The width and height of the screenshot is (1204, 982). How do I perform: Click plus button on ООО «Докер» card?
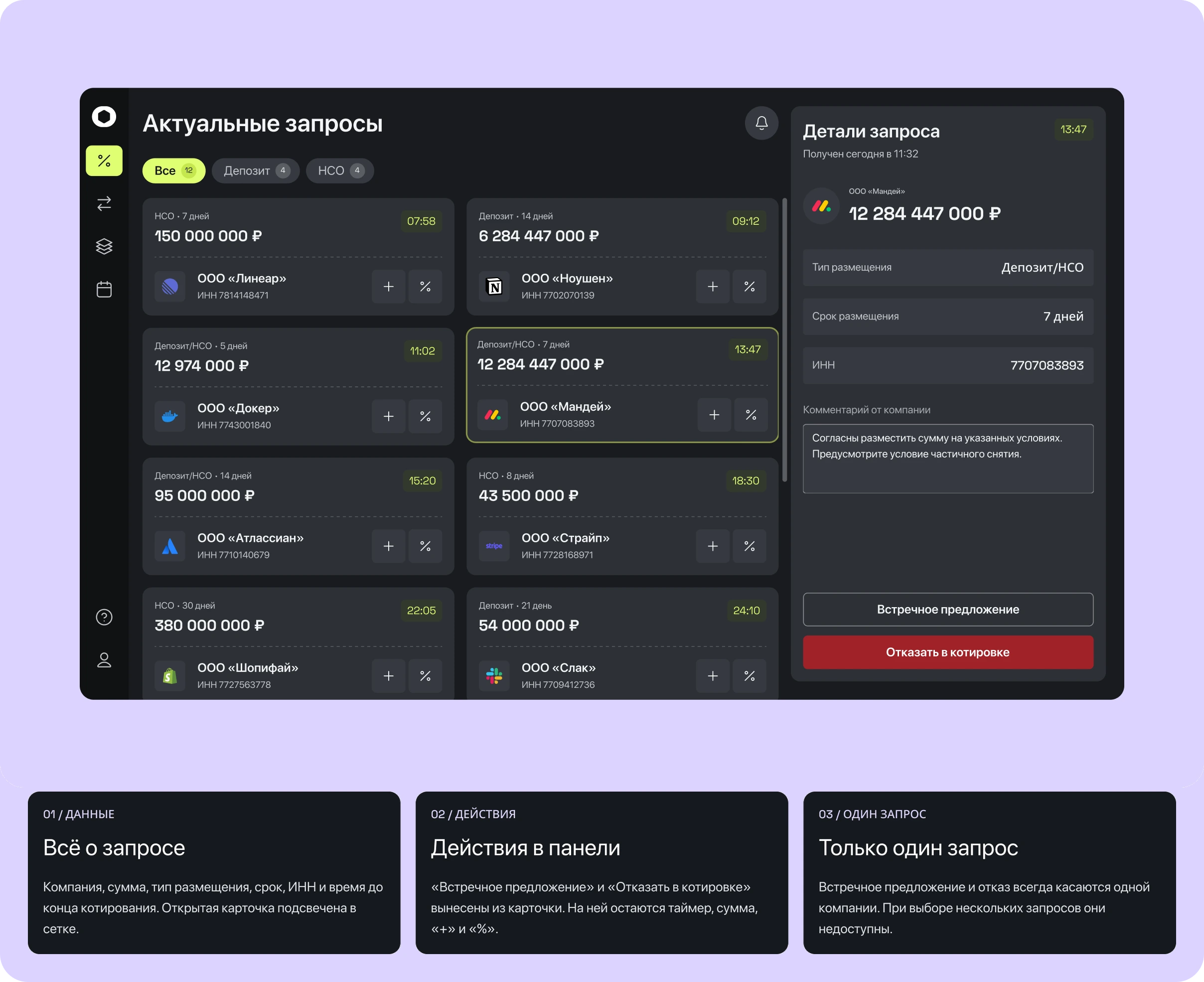pos(389,416)
